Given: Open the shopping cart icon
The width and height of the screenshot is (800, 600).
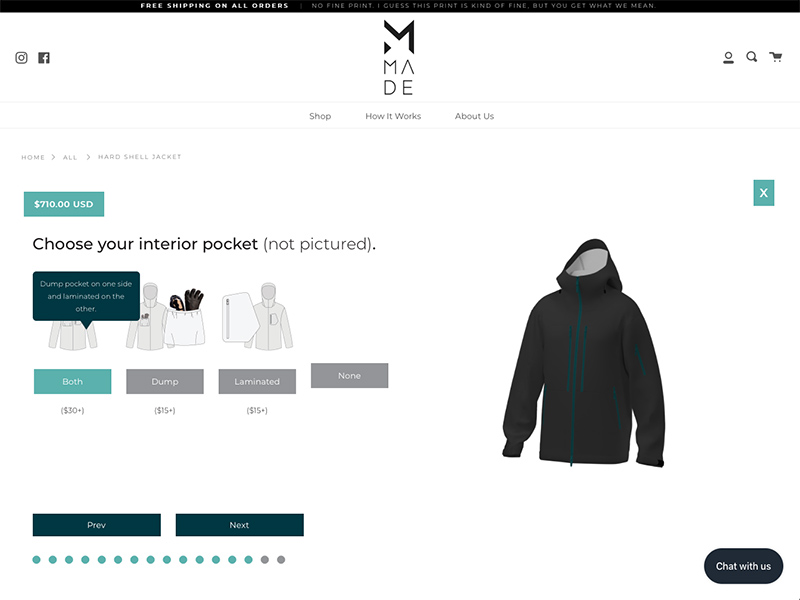Looking at the screenshot, I should [x=776, y=57].
